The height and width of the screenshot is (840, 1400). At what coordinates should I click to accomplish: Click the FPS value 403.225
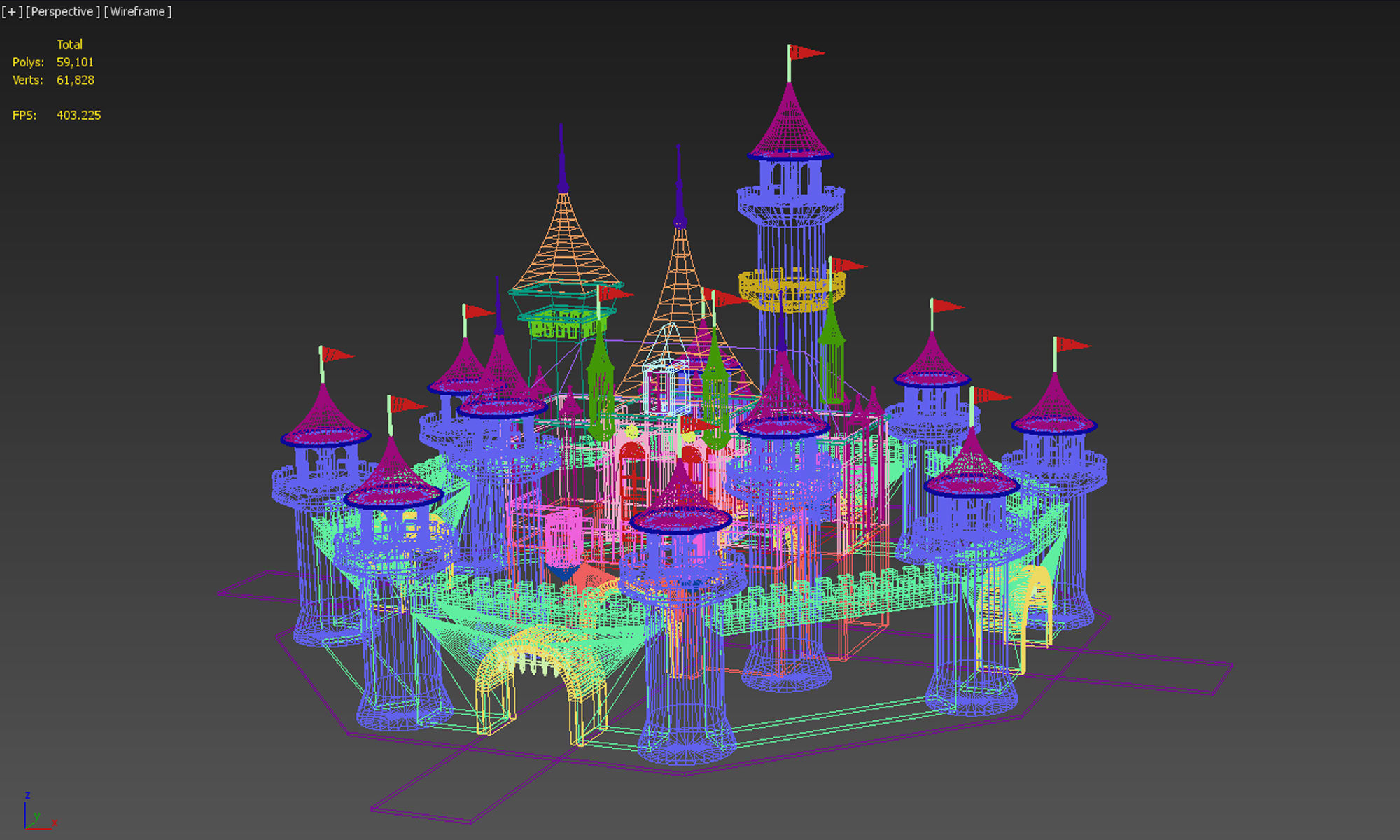coord(78,115)
